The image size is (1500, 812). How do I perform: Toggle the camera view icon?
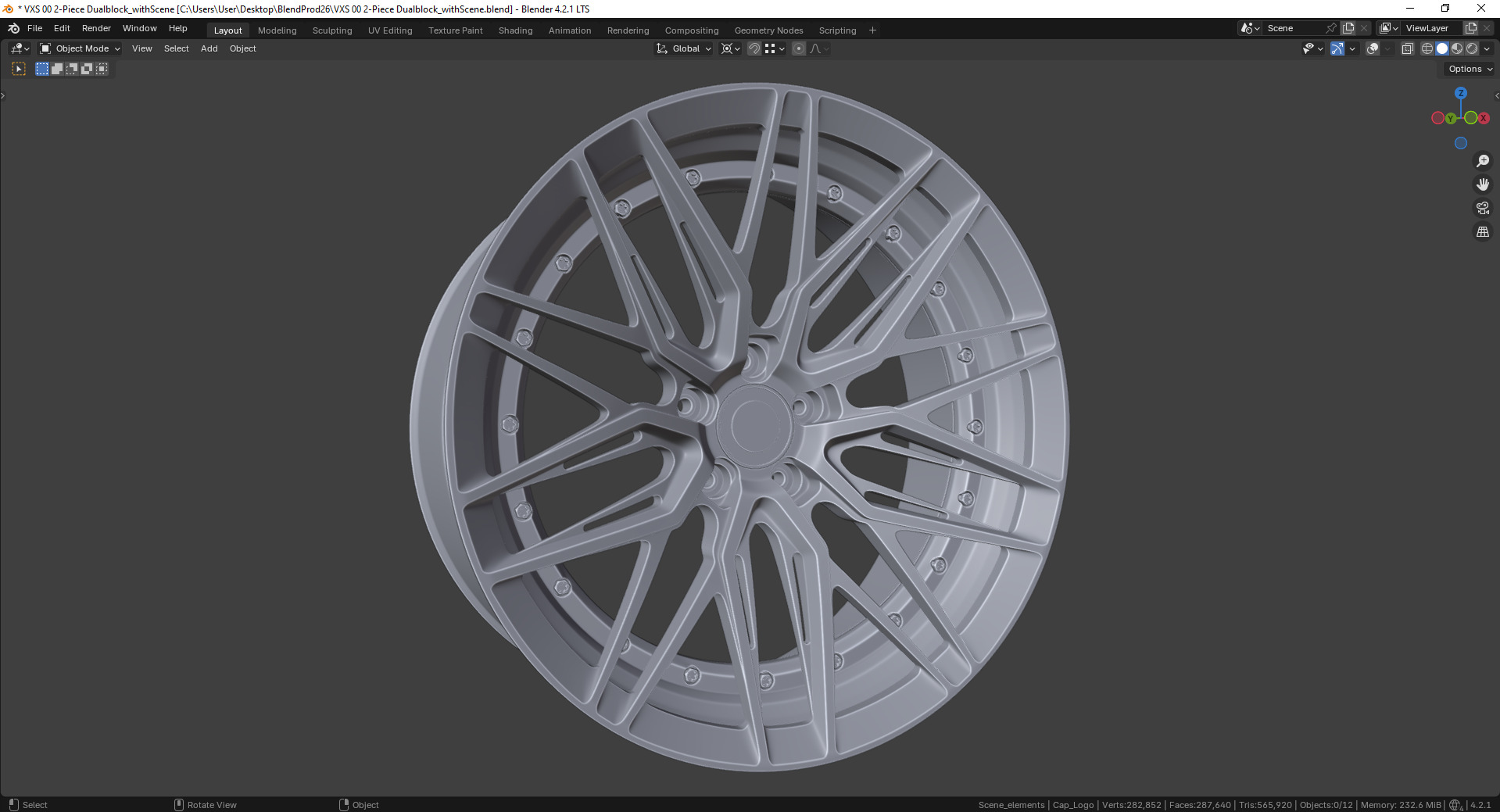point(1482,208)
